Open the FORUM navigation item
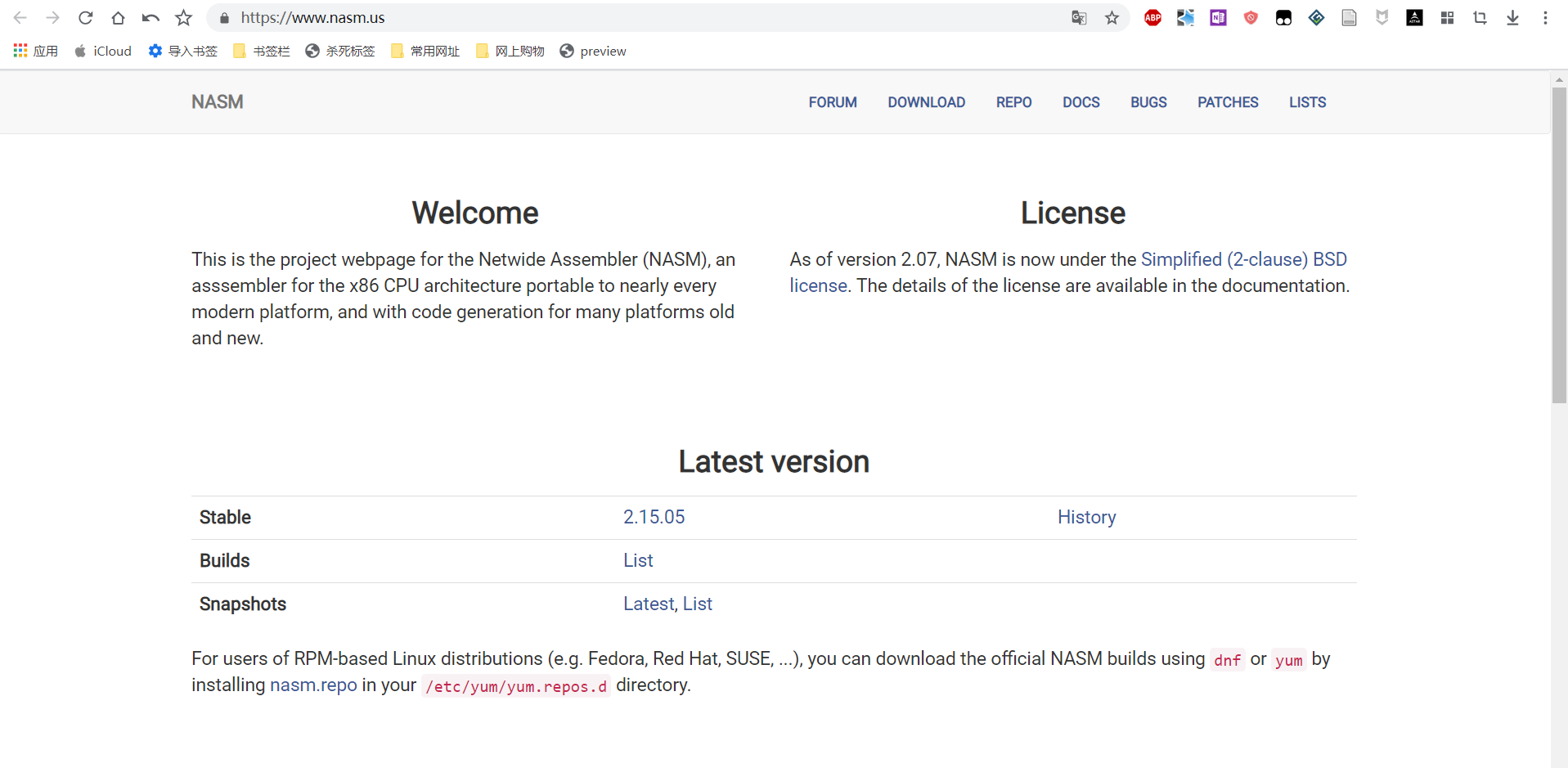The image size is (1568, 768). [833, 102]
